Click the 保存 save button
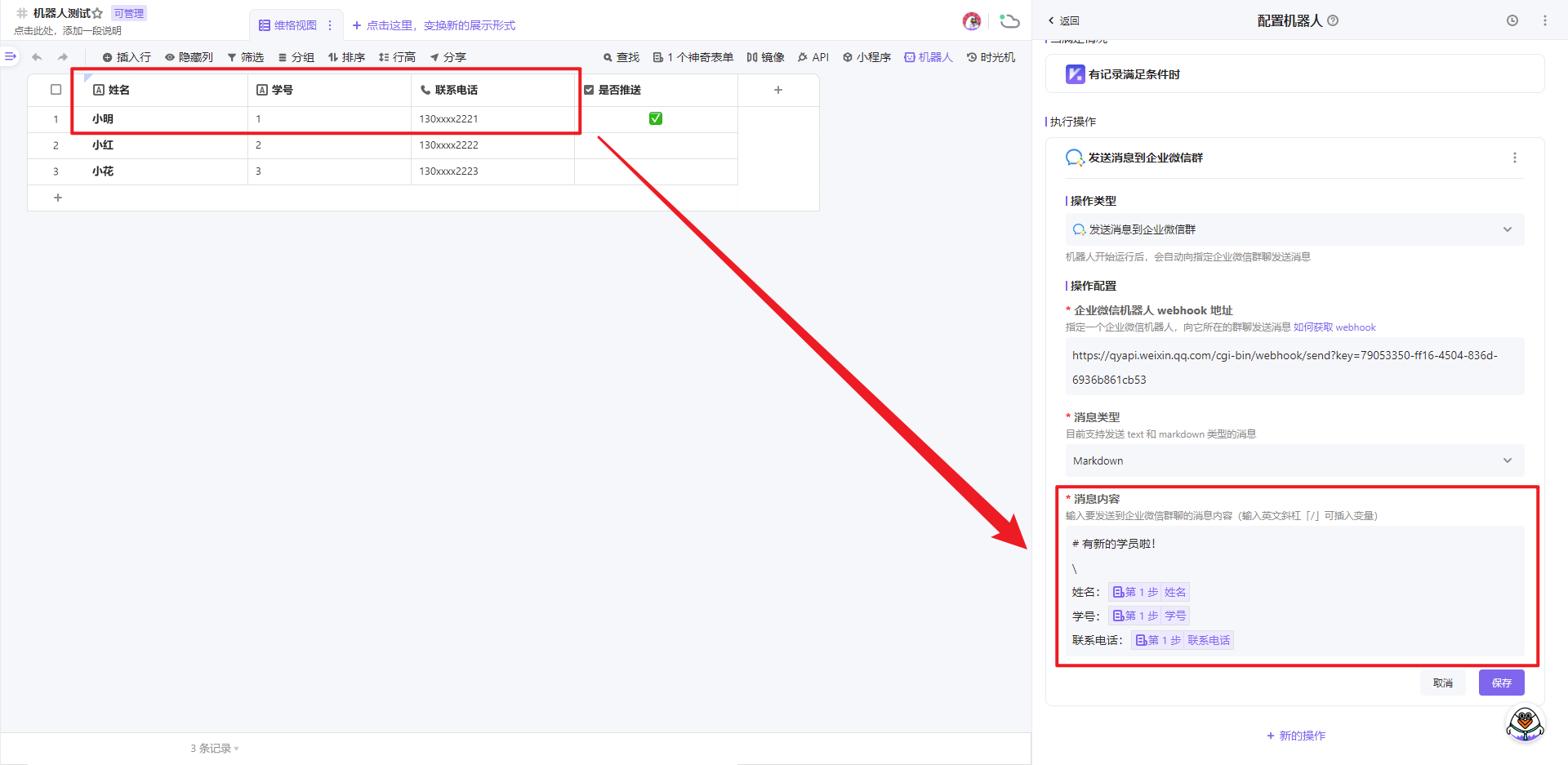Viewport: 1568px width, 765px height. coord(1501,683)
